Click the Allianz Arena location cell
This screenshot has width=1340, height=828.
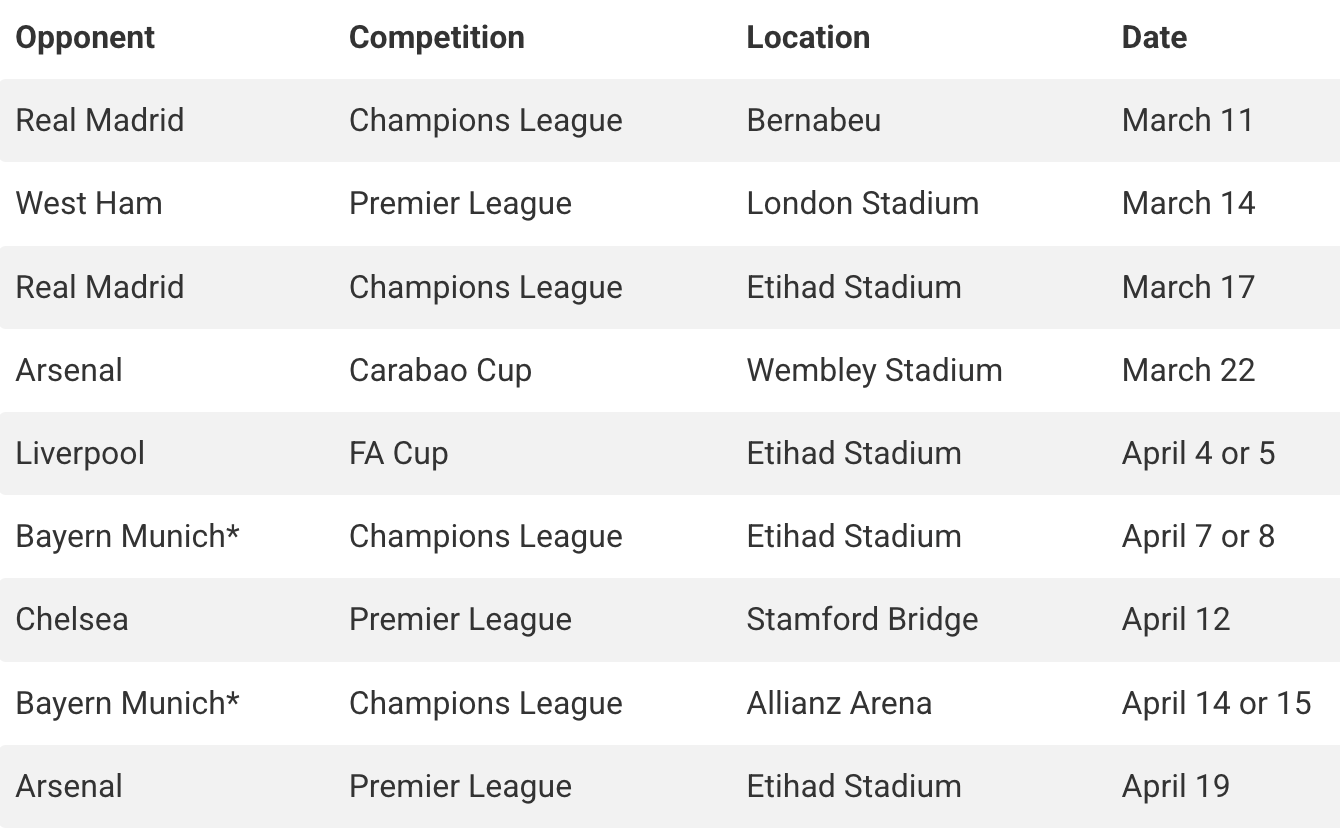(839, 704)
